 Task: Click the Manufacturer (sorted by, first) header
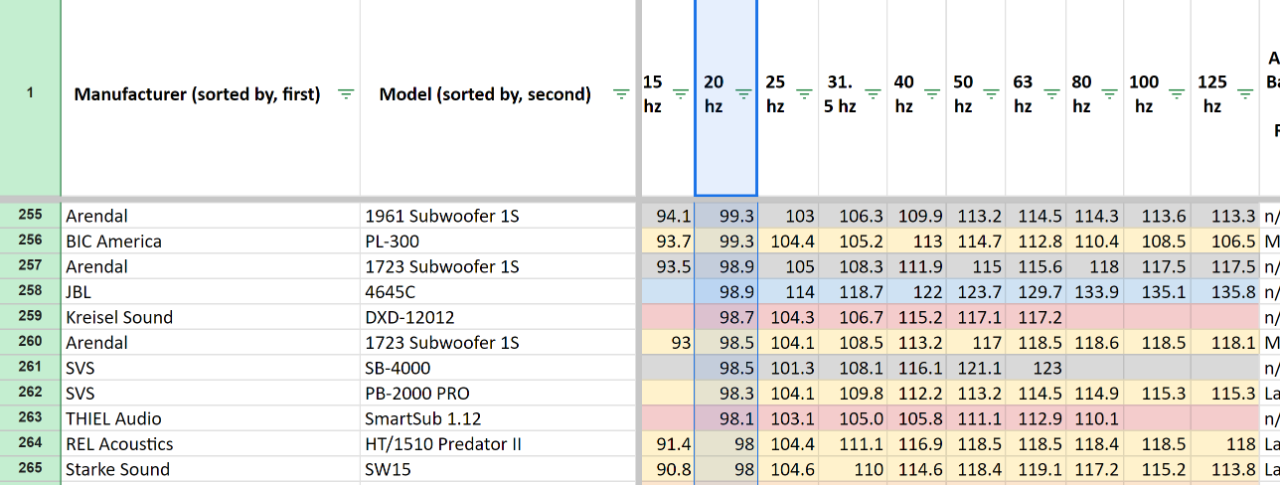click(197, 95)
